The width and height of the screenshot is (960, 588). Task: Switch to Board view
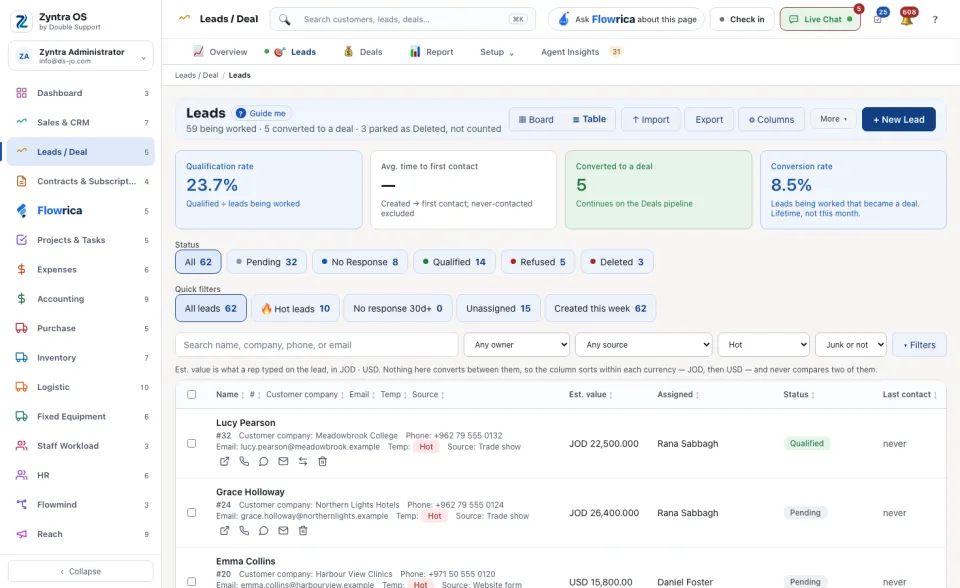(536, 119)
